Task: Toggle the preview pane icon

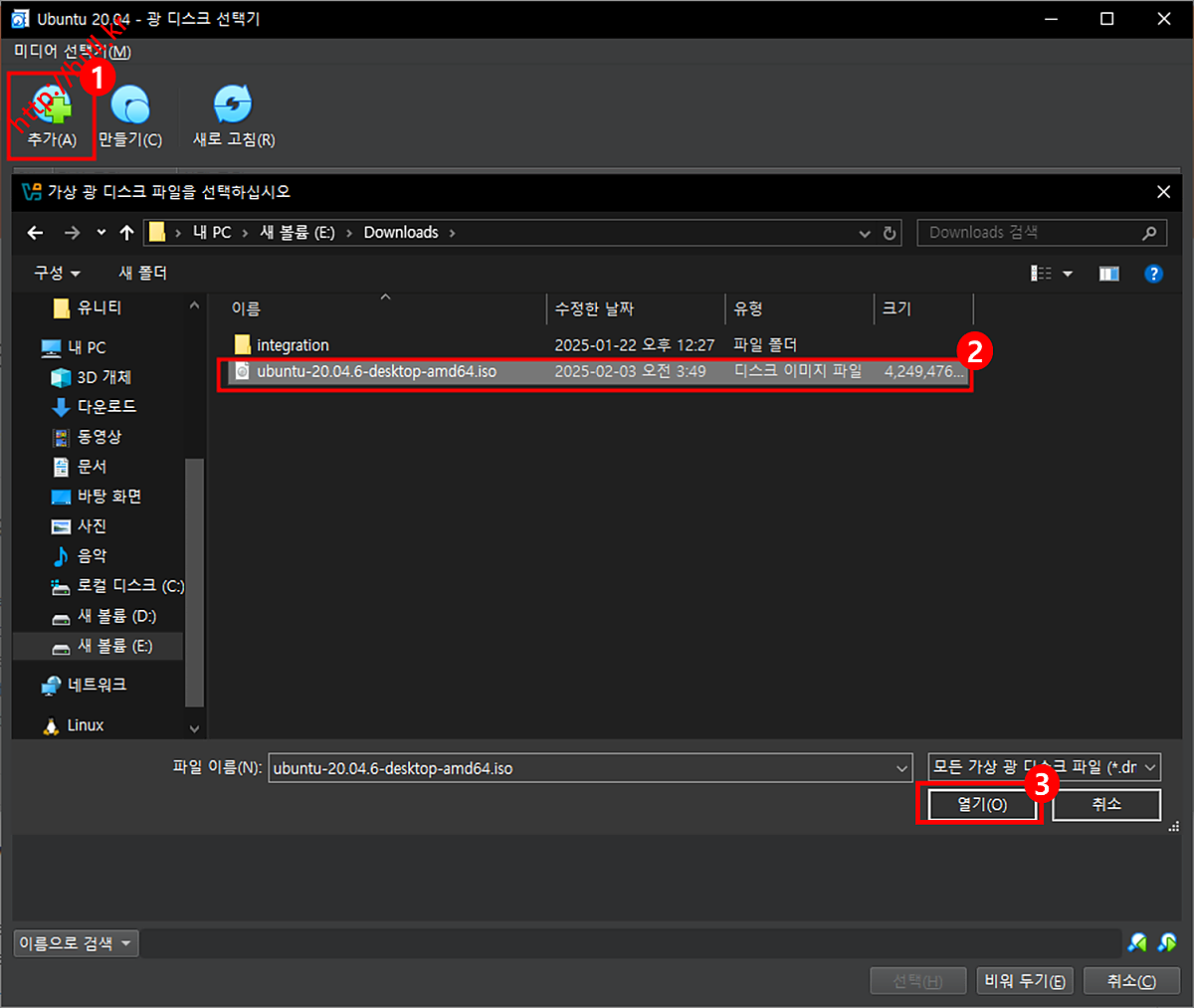Action: click(x=1109, y=274)
